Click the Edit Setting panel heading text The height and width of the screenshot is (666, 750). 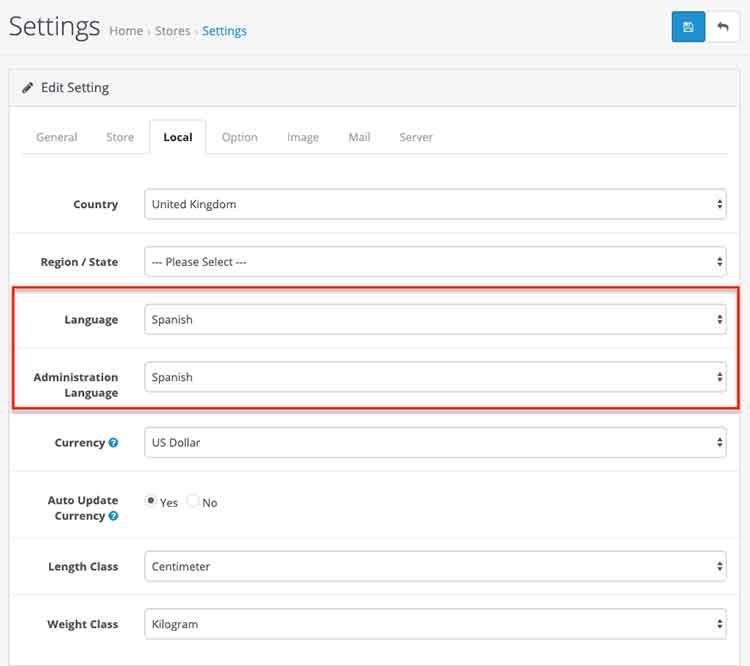pyautogui.click(x=75, y=88)
